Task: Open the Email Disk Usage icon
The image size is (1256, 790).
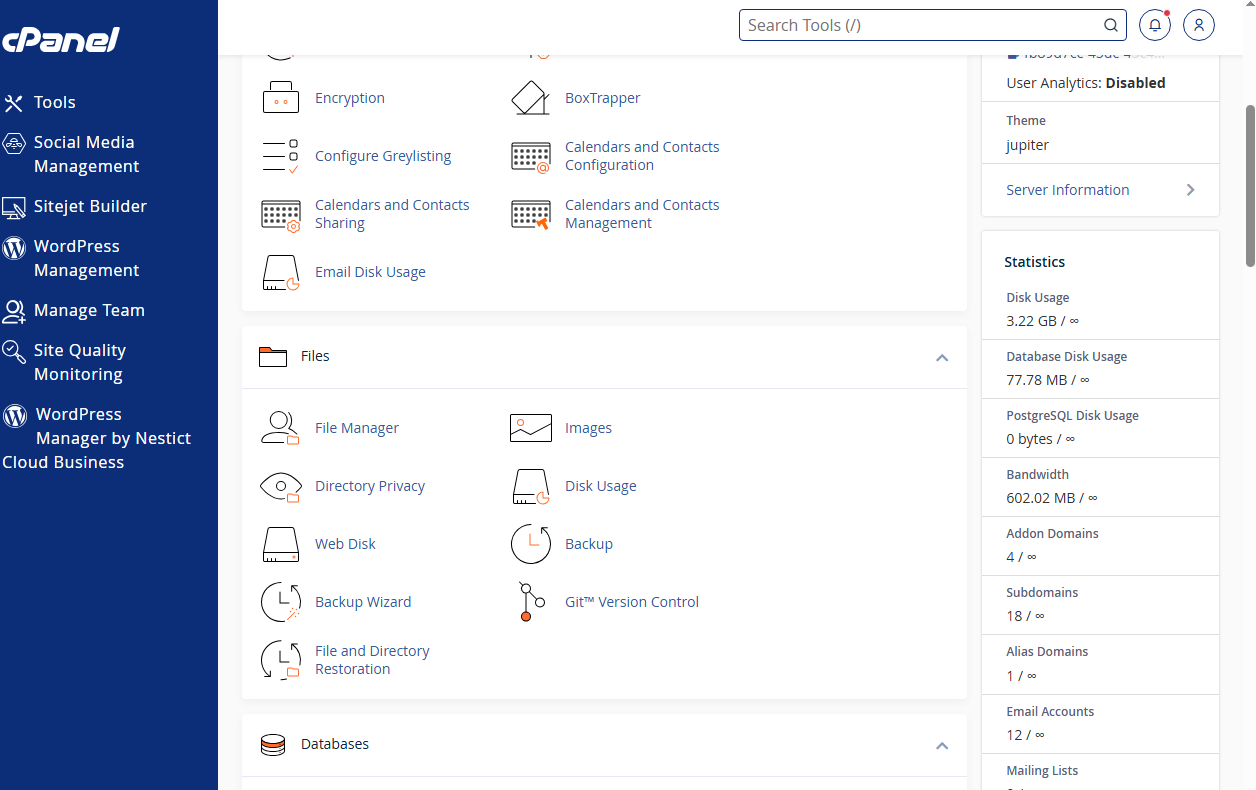Action: point(280,272)
